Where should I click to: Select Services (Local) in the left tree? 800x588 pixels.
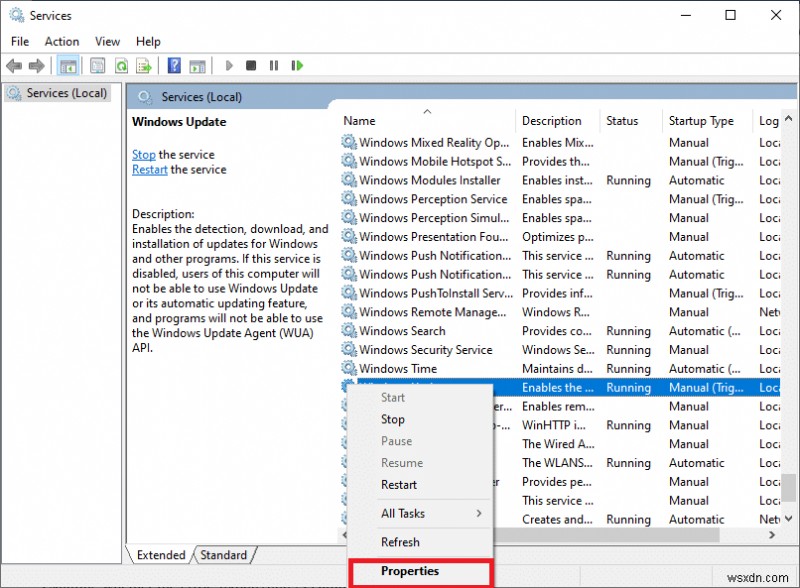click(62, 92)
